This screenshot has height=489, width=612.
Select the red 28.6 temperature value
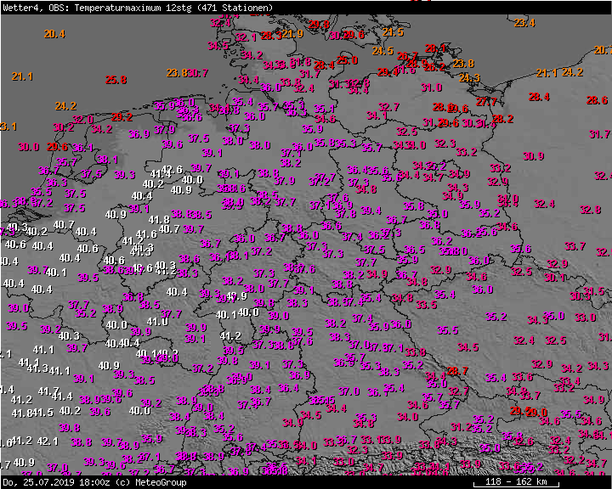point(597,100)
